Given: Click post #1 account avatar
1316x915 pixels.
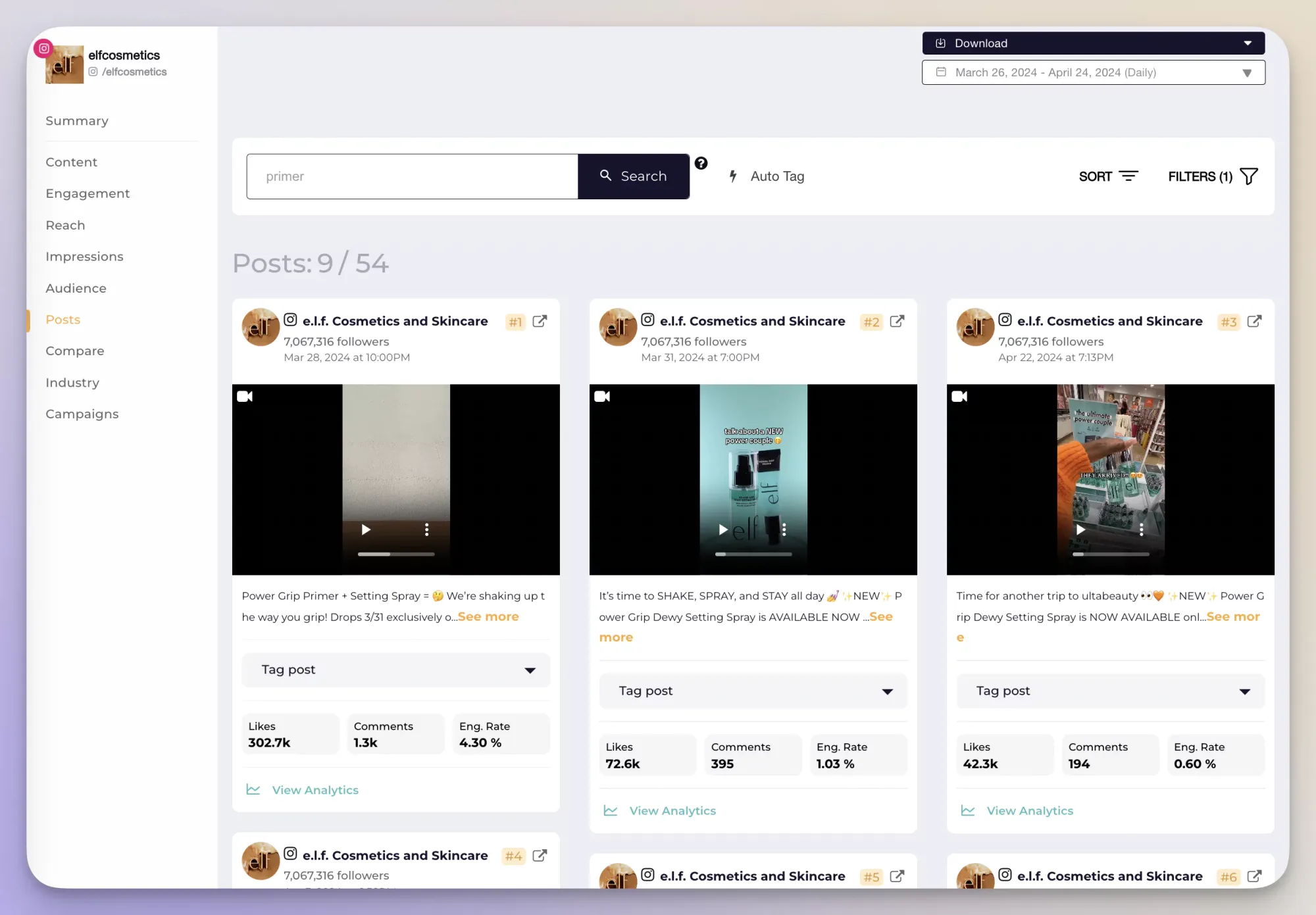Looking at the screenshot, I should point(261,327).
